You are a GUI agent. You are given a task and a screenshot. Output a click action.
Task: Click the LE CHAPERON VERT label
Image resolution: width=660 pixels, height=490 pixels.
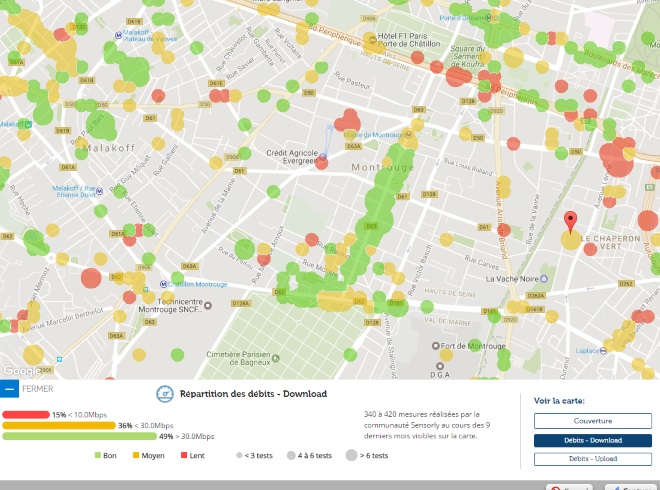point(610,242)
